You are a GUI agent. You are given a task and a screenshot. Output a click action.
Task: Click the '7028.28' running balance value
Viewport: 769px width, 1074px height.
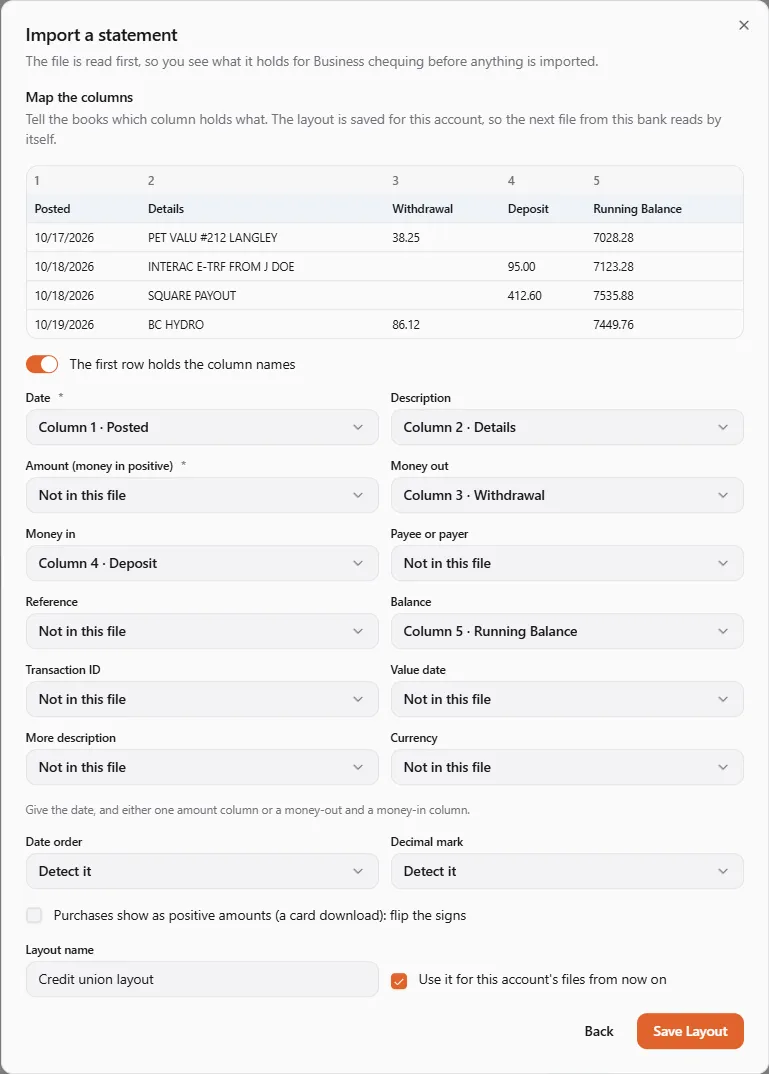[x=614, y=238]
